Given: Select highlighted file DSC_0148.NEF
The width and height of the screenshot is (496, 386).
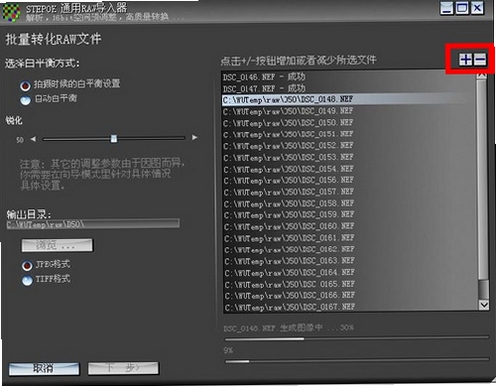Looking at the screenshot, I should tap(349, 100).
